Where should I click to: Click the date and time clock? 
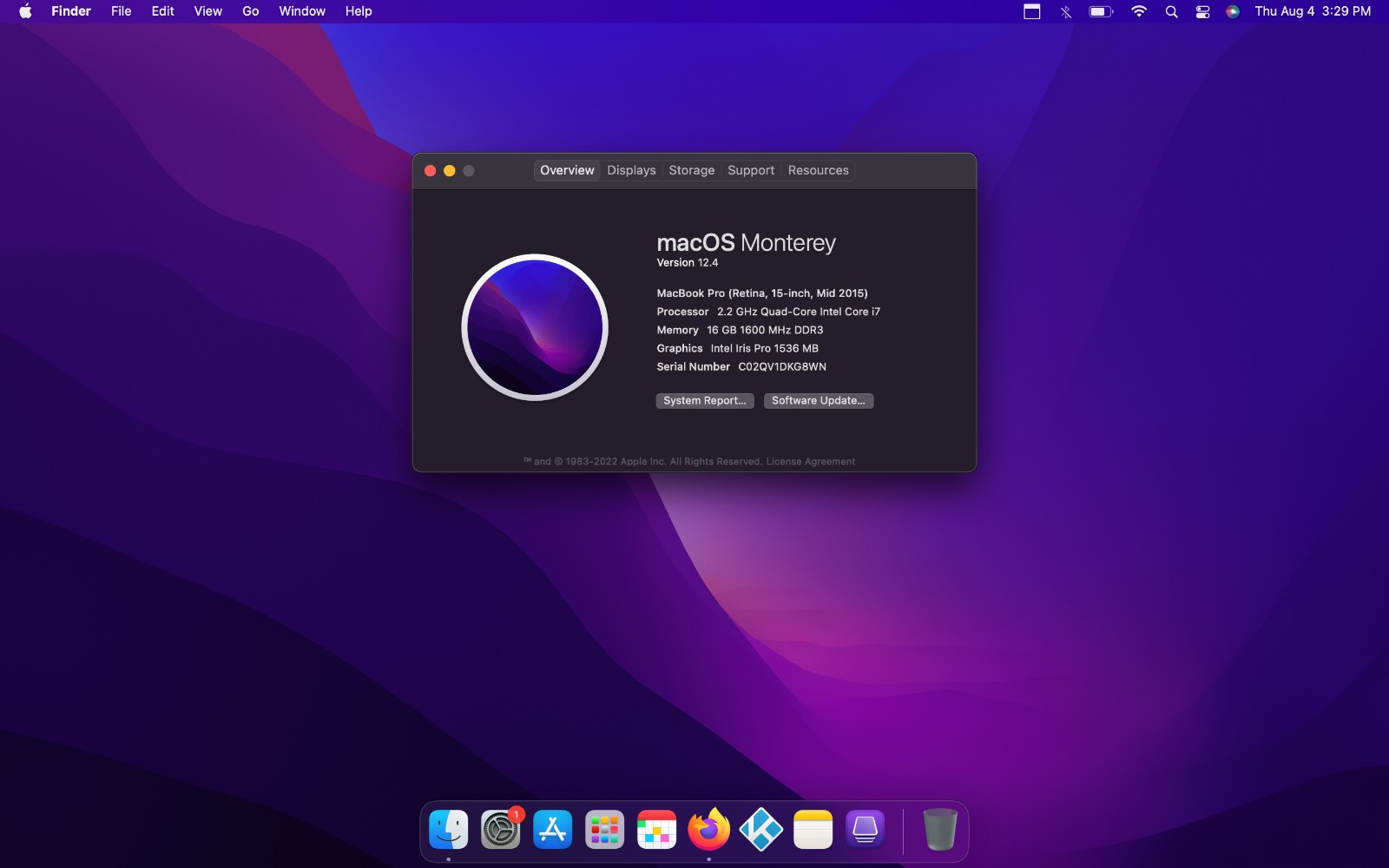click(x=1313, y=11)
